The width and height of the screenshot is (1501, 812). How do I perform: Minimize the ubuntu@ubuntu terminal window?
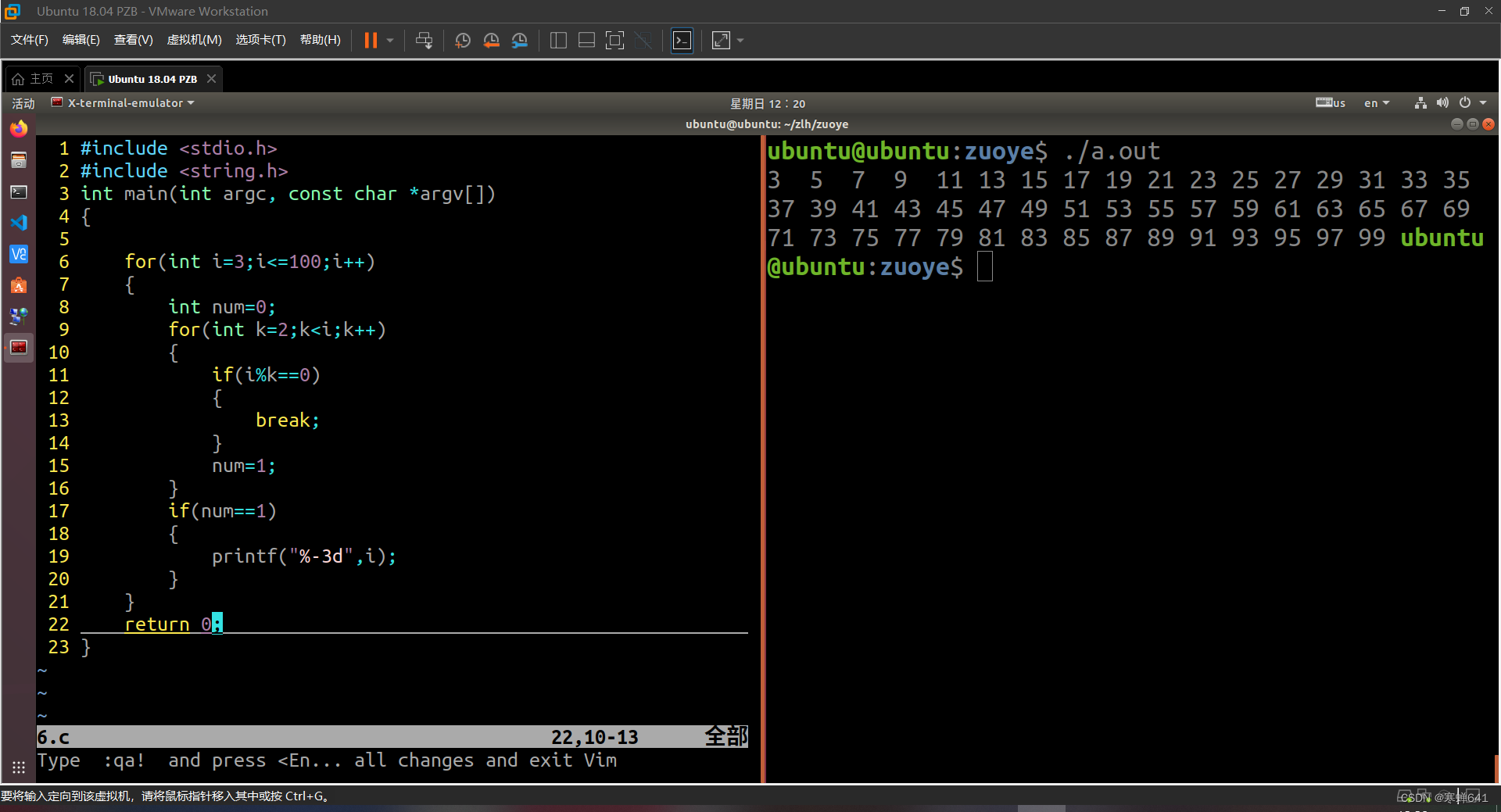coord(1456,124)
